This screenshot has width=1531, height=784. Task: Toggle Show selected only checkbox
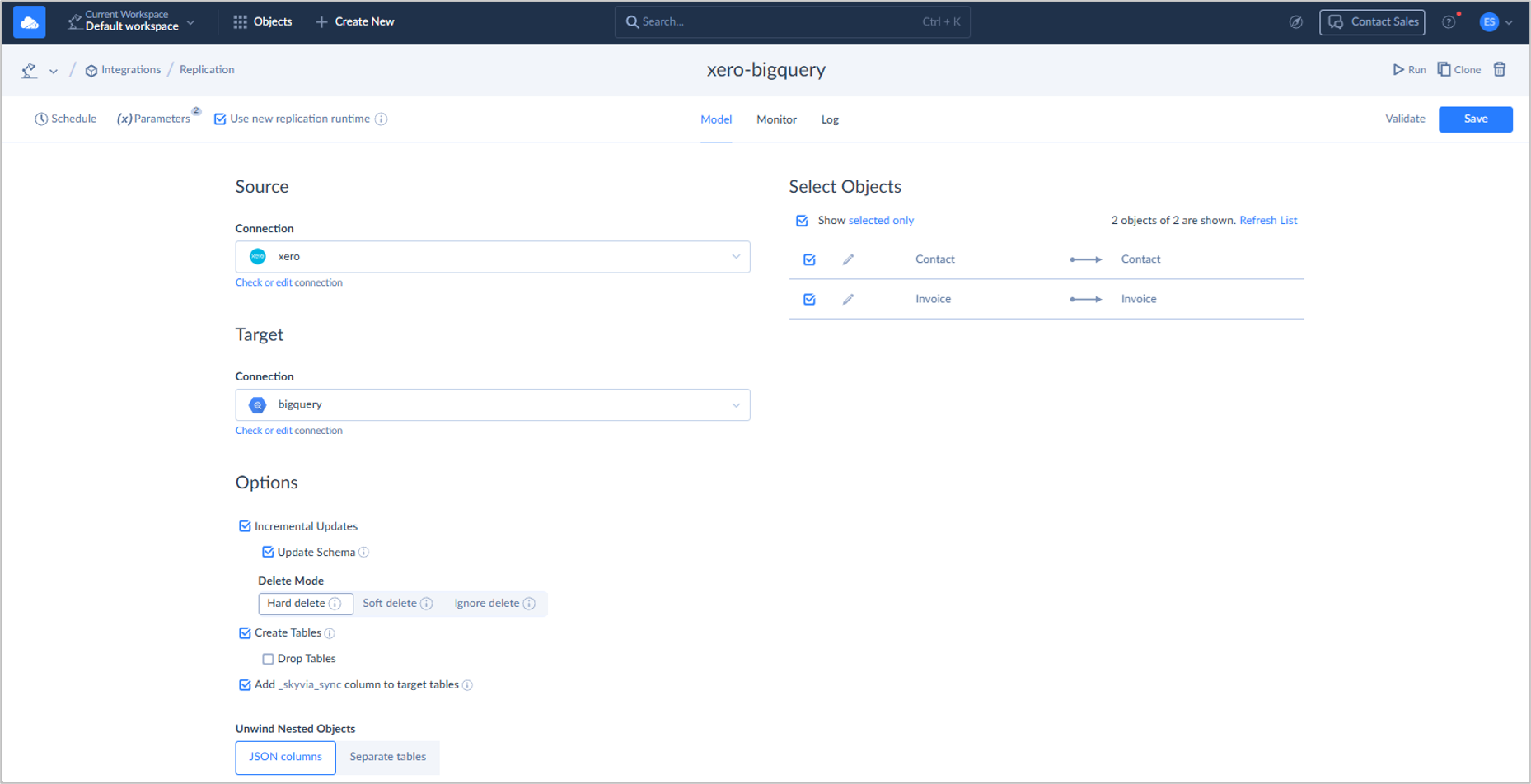(x=802, y=221)
